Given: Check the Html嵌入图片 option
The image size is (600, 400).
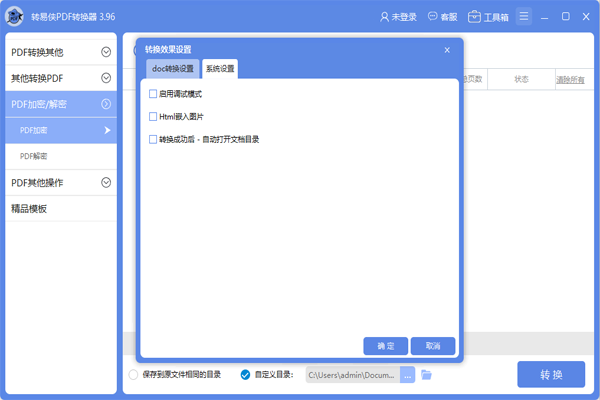Looking at the screenshot, I should [x=153, y=117].
